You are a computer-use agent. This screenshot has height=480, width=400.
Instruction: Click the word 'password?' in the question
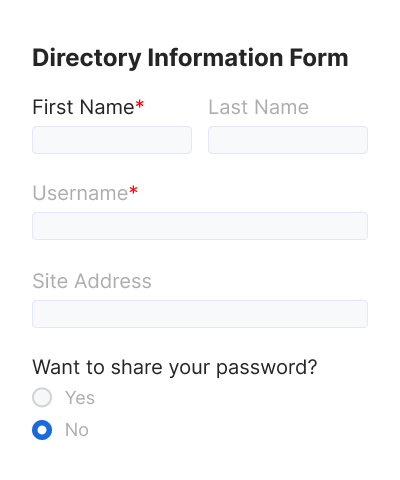click(267, 368)
